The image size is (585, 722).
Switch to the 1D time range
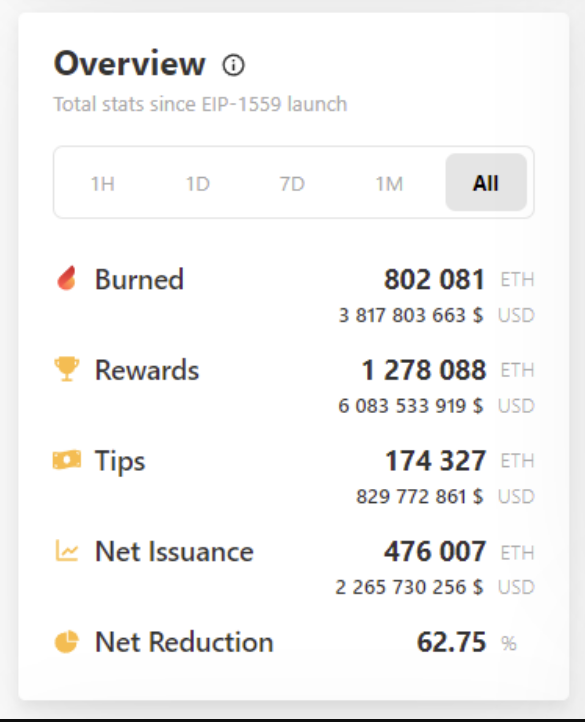pos(198,183)
